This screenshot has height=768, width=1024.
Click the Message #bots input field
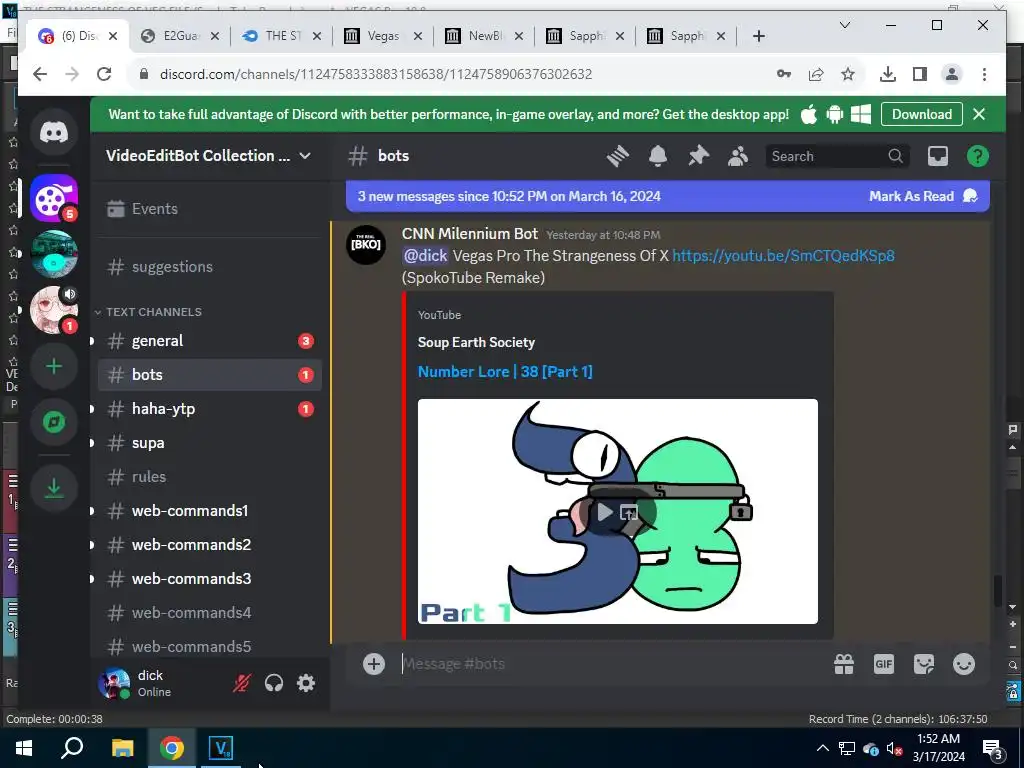coord(607,664)
